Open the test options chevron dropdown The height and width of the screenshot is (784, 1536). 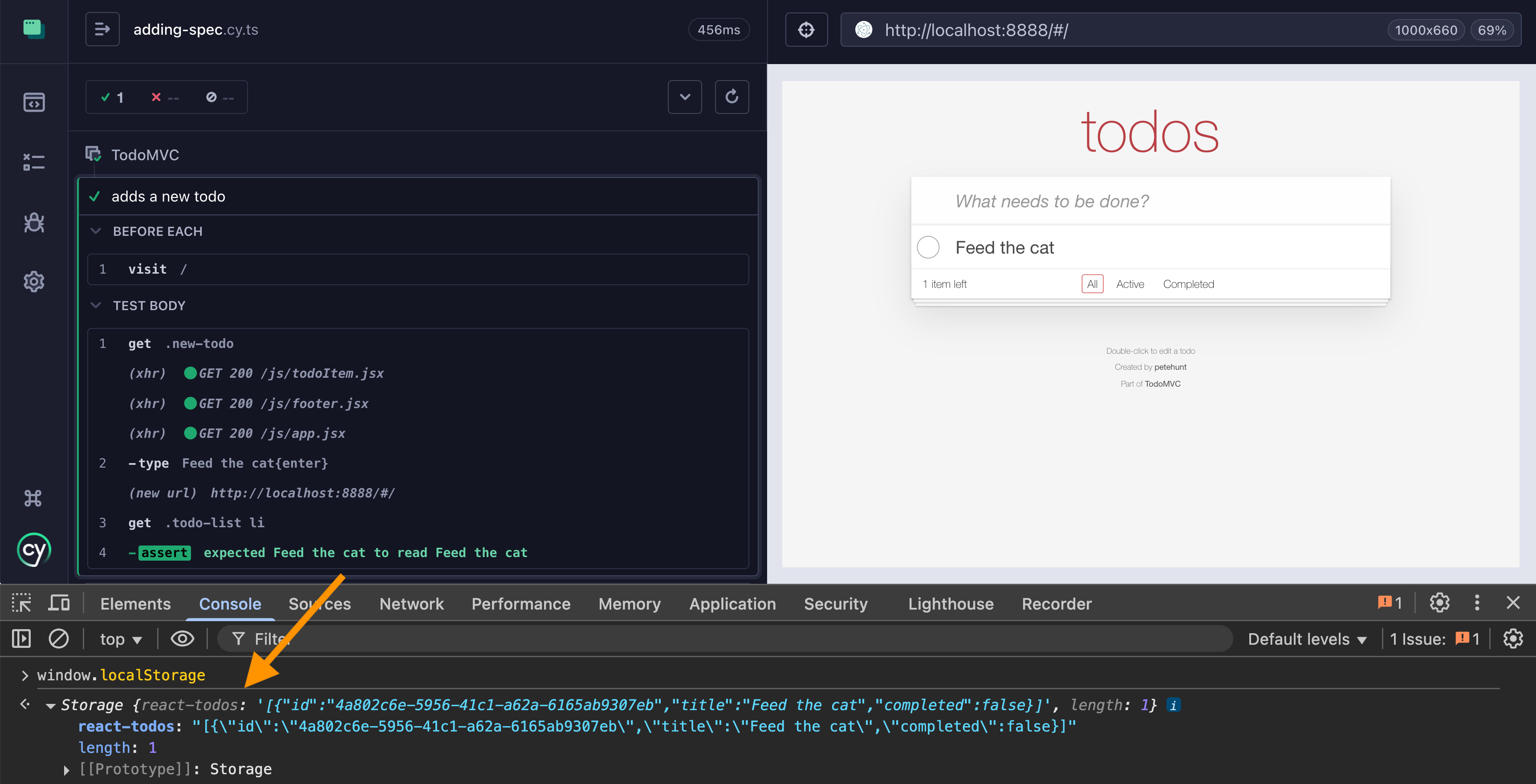[x=685, y=97]
